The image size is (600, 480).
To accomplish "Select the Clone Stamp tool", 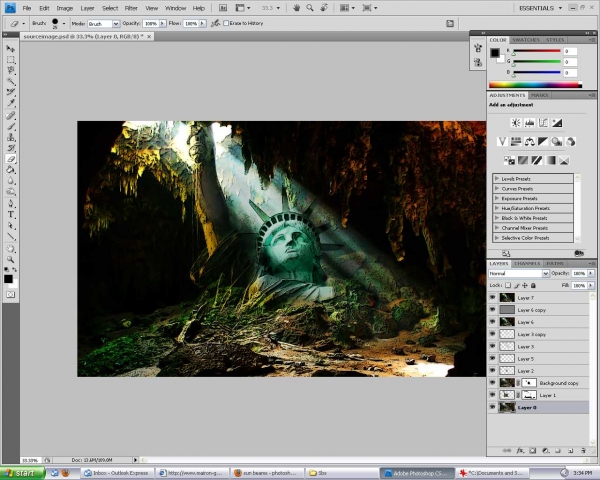I will click(x=10, y=137).
